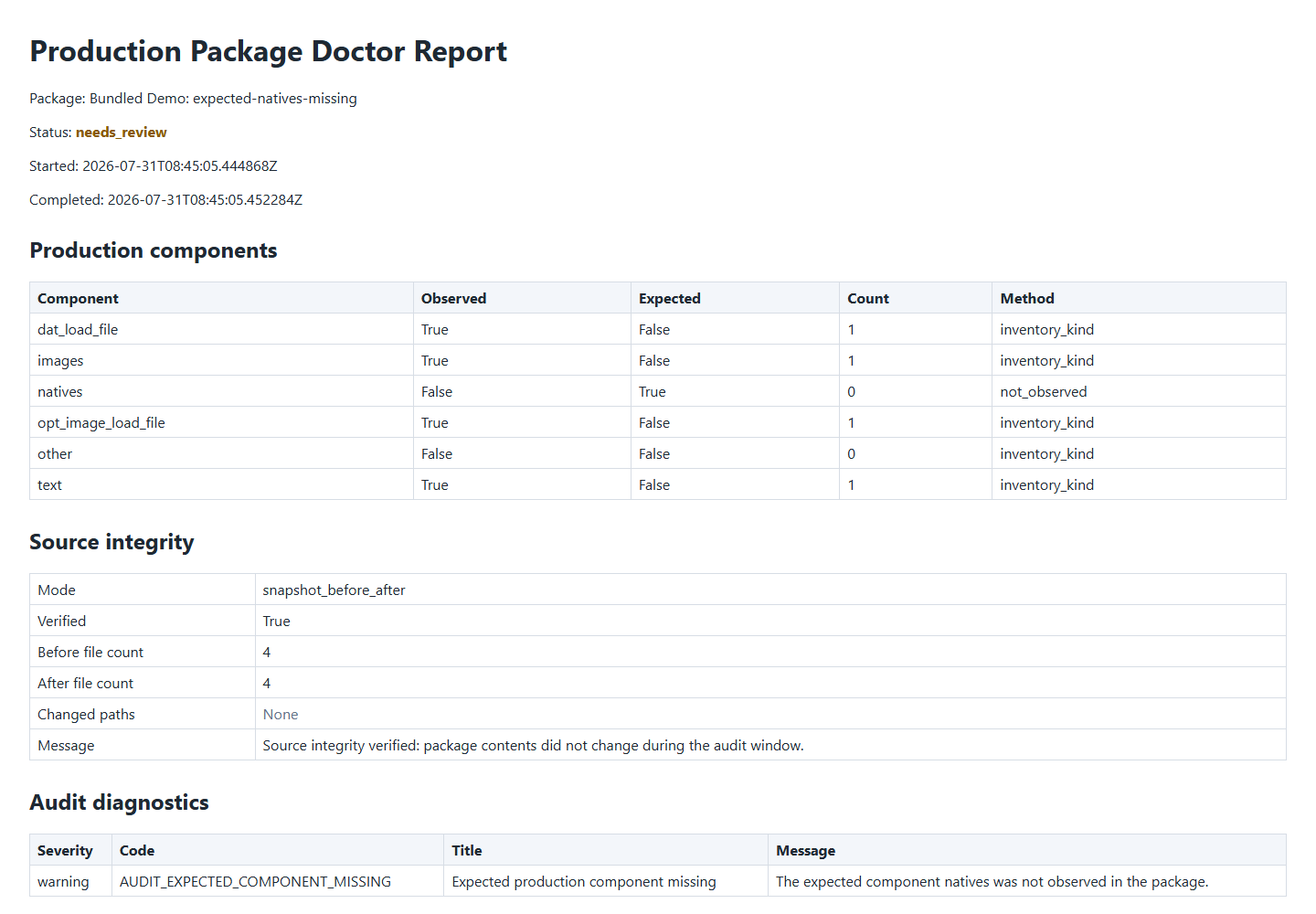The height and width of the screenshot is (914, 1316).
Task: Click the Method column header
Action: (1139, 298)
